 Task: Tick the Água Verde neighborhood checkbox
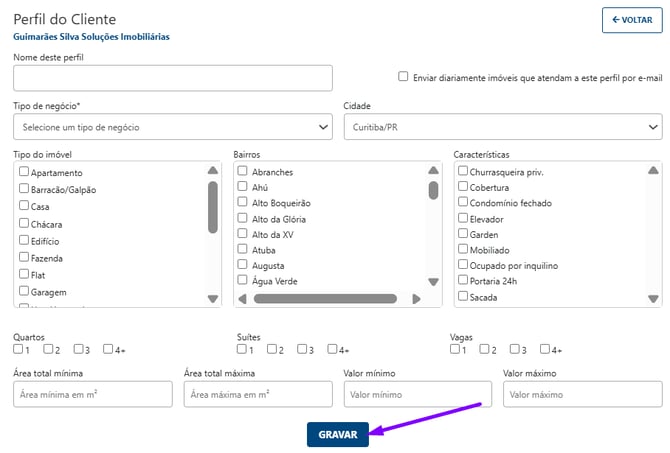242,281
